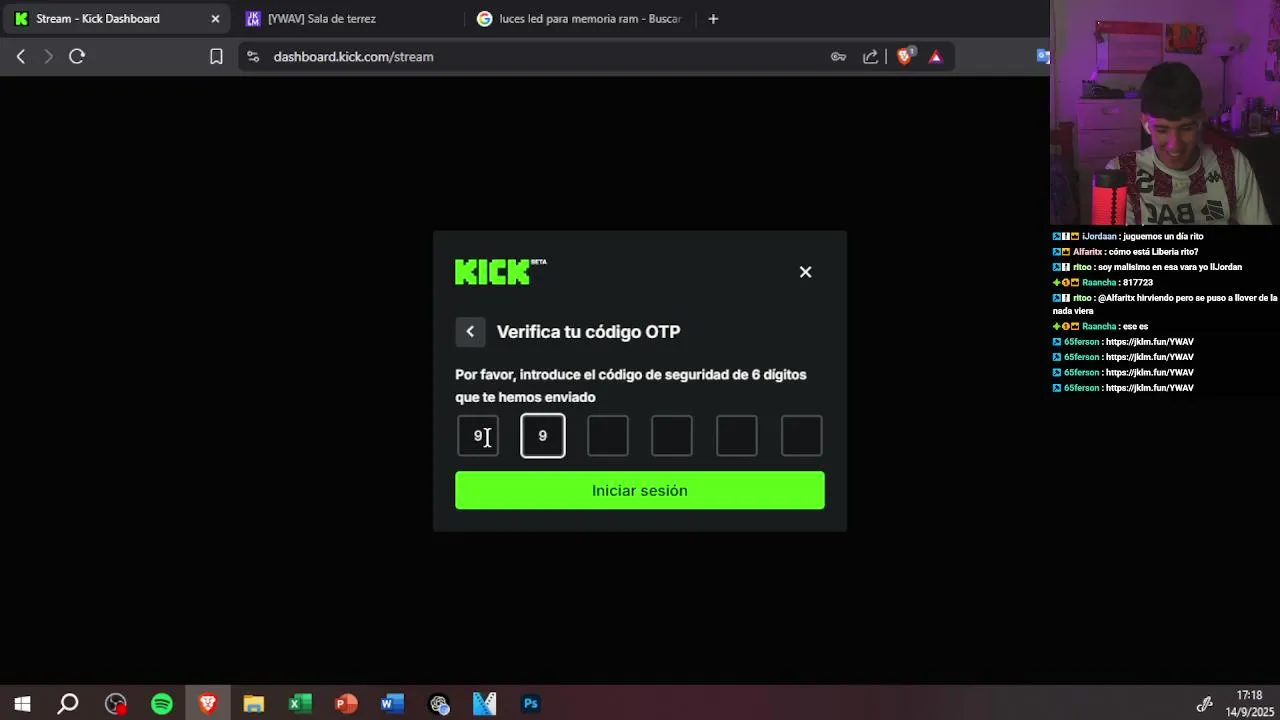
Task: Open first 65ferson jklm.fun/YWAV link
Action: click(1150, 342)
